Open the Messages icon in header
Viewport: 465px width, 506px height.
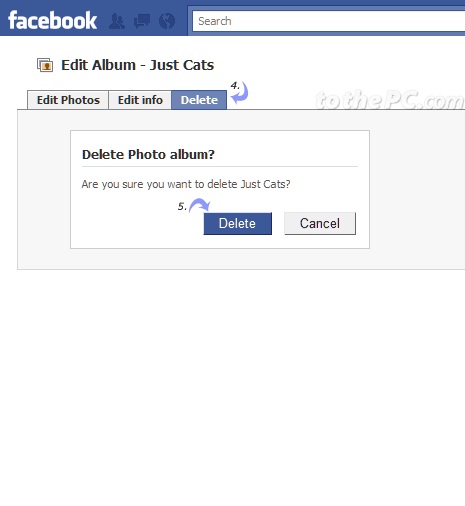click(142, 21)
